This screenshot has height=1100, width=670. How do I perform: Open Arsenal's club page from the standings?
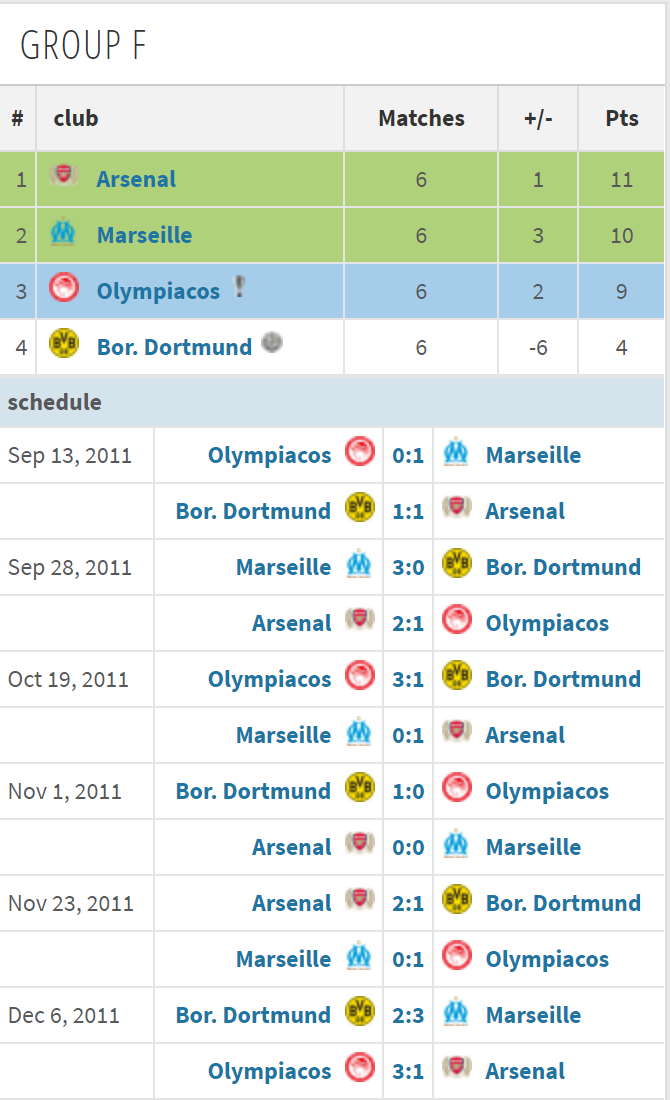coord(136,179)
